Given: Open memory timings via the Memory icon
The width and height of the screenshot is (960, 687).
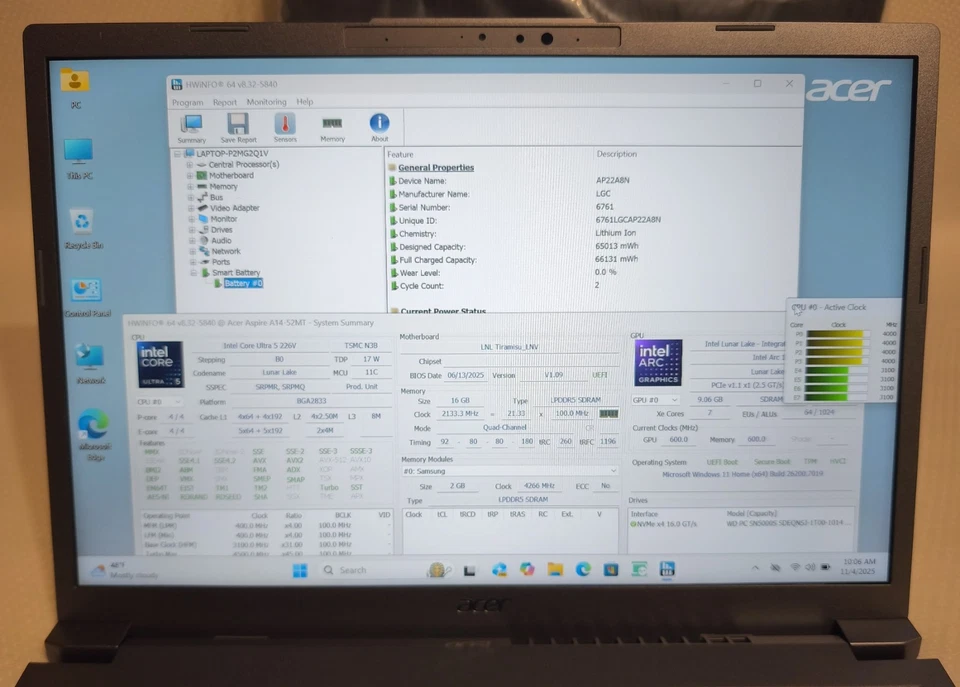Looking at the screenshot, I should pyautogui.click(x=332, y=125).
